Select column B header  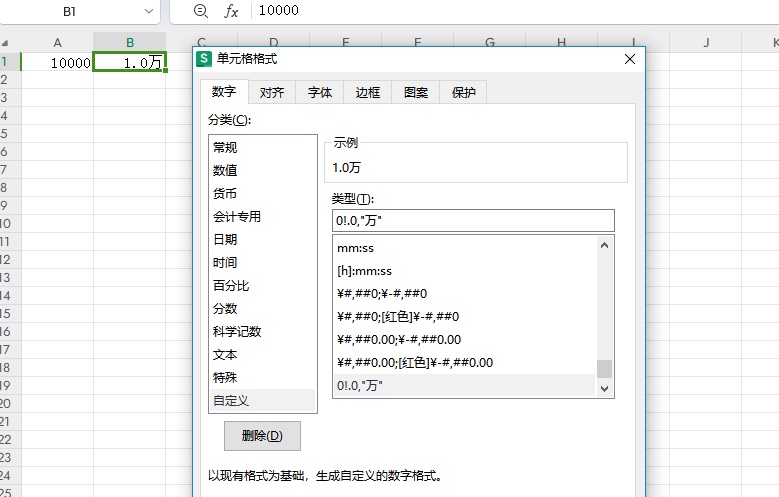(130, 43)
